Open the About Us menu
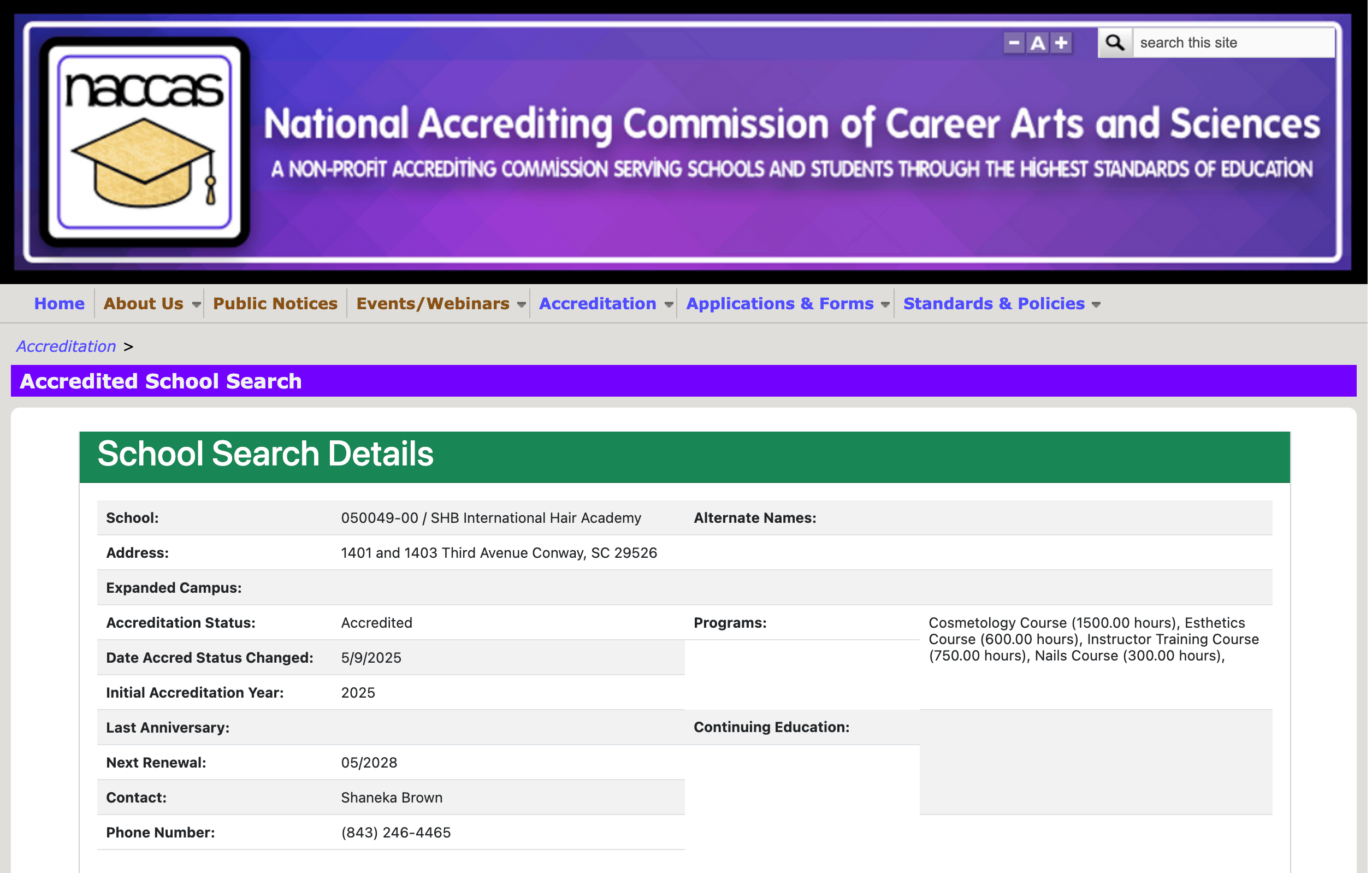The height and width of the screenshot is (873, 1372). pos(144,304)
